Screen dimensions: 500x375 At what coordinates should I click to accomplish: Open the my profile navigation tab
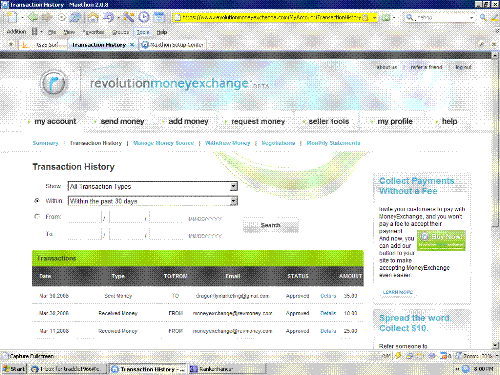[395, 121]
